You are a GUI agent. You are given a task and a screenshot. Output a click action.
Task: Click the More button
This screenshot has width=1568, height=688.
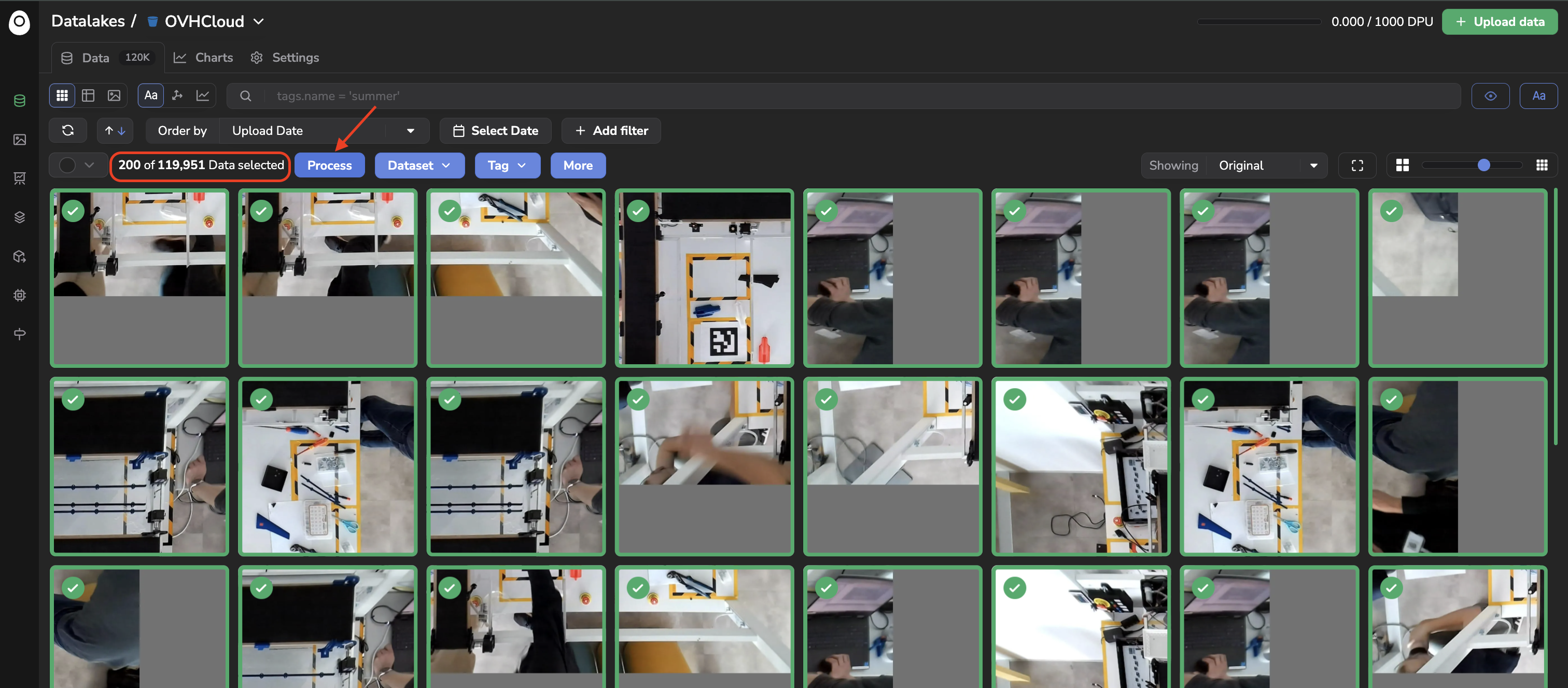(578, 166)
